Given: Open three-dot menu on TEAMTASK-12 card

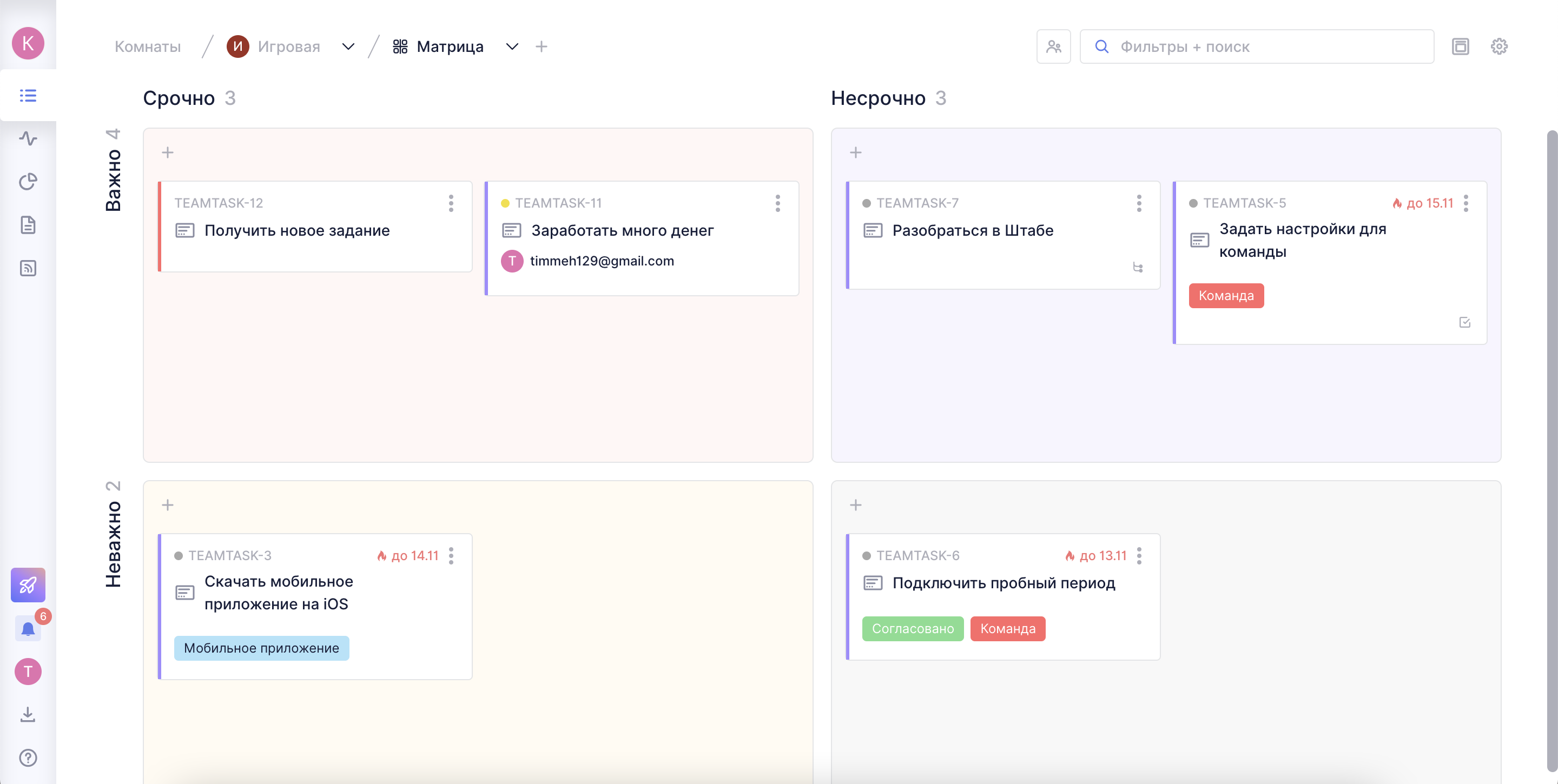Looking at the screenshot, I should (451, 203).
